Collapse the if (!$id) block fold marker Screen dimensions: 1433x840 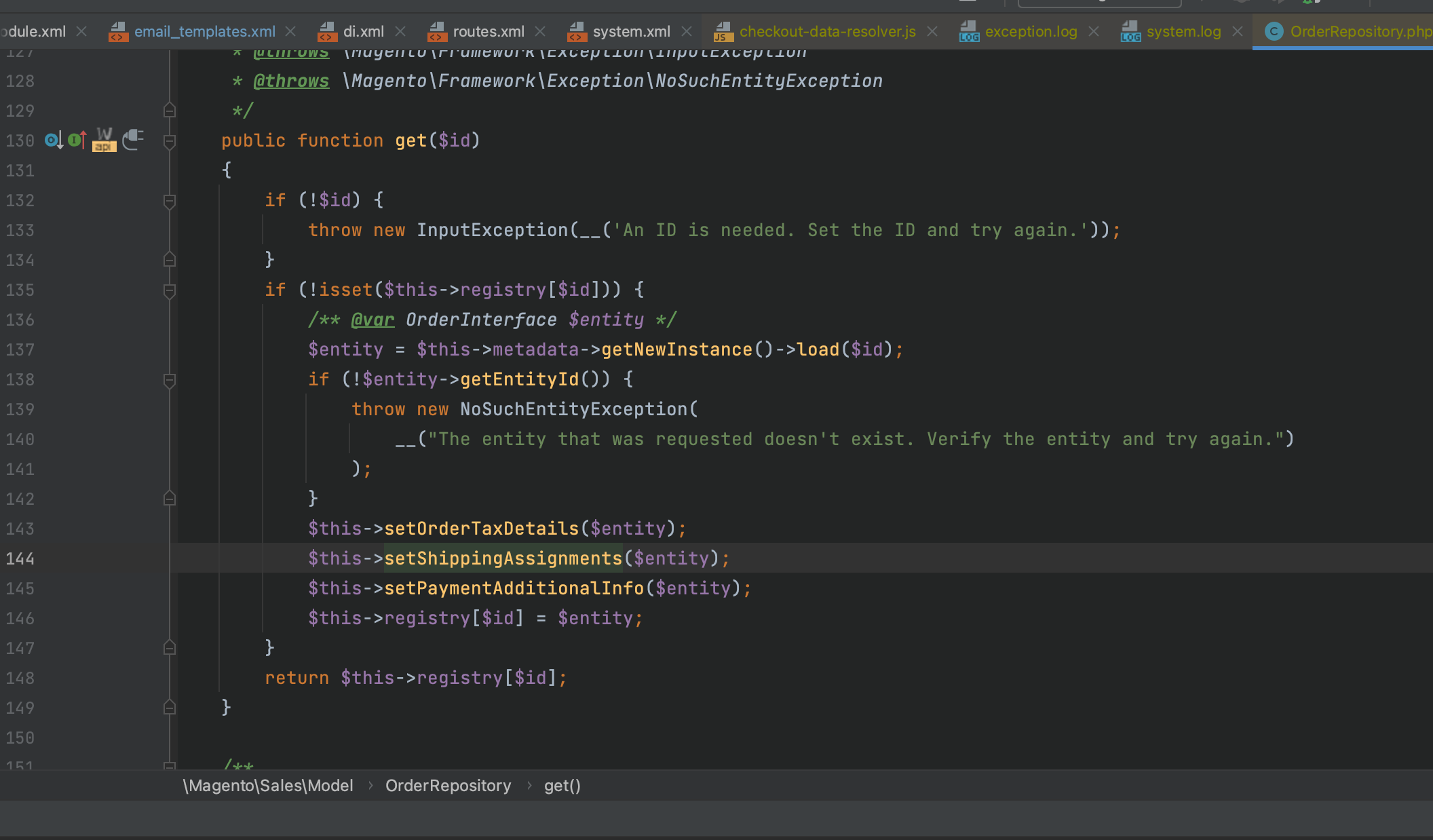170,201
